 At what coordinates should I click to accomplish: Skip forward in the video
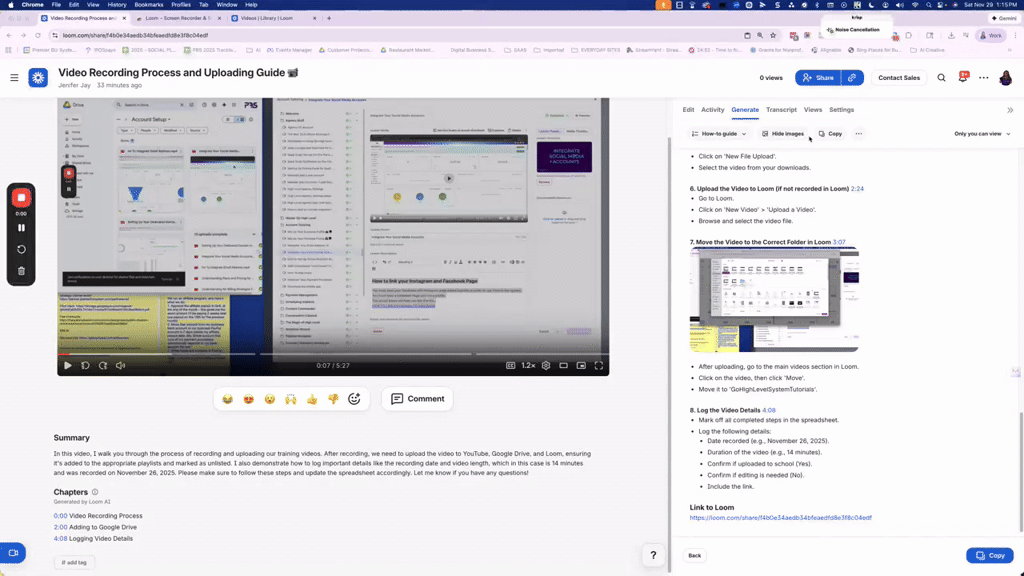click(x=103, y=366)
